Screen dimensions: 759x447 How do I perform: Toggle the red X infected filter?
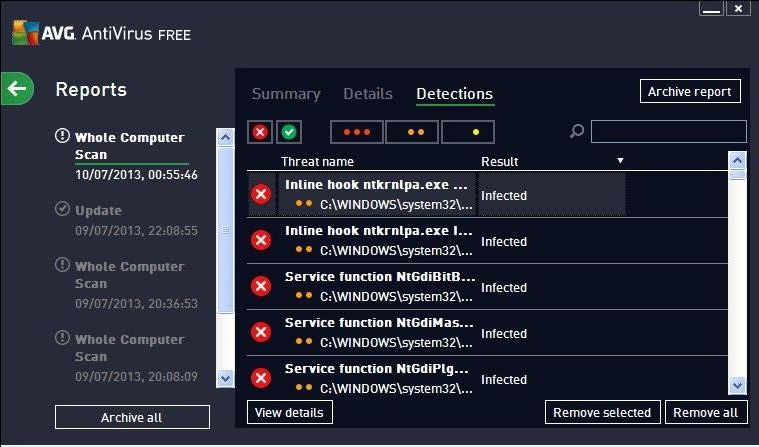(x=260, y=132)
